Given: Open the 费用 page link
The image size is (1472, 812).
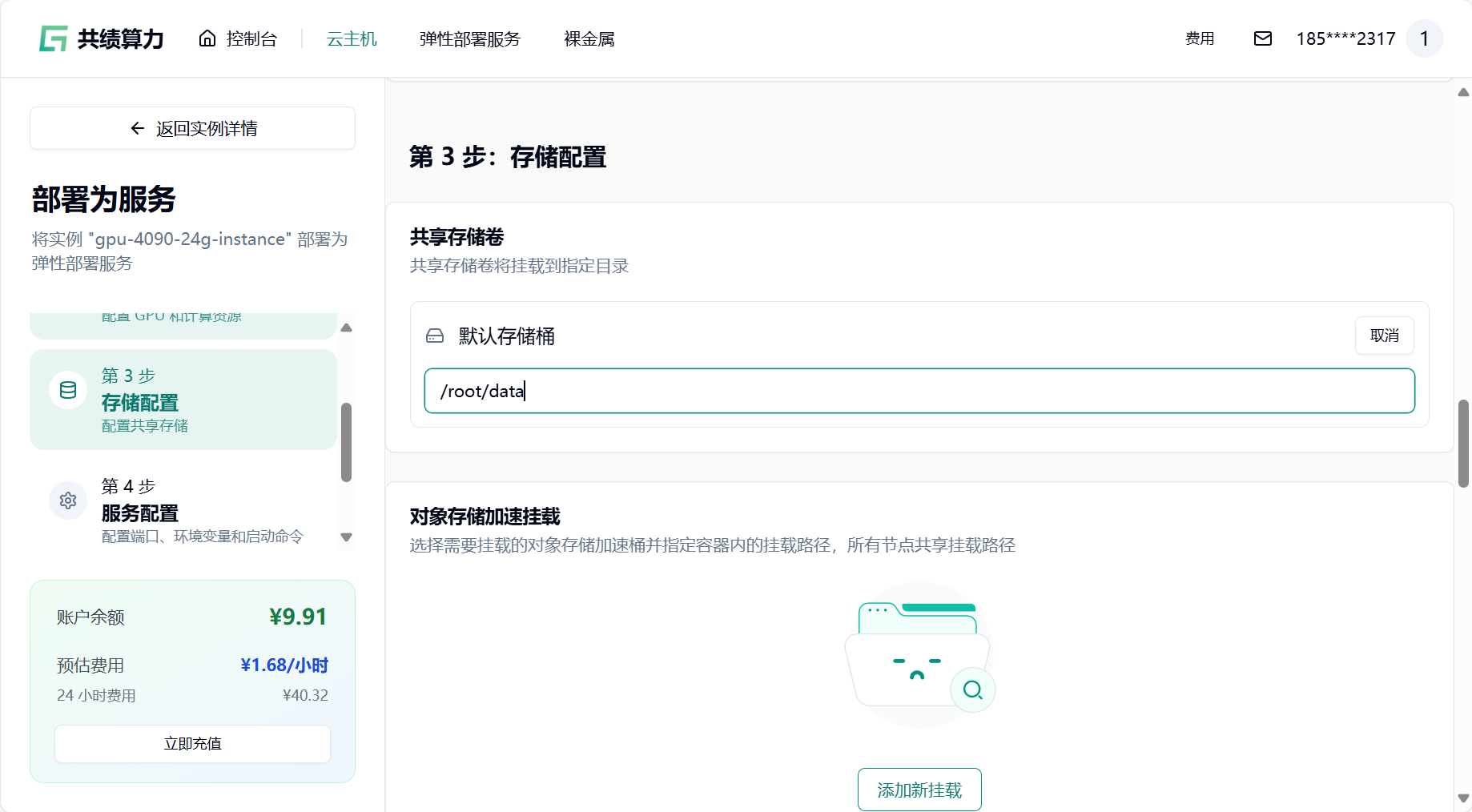Looking at the screenshot, I should coord(1199,38).
